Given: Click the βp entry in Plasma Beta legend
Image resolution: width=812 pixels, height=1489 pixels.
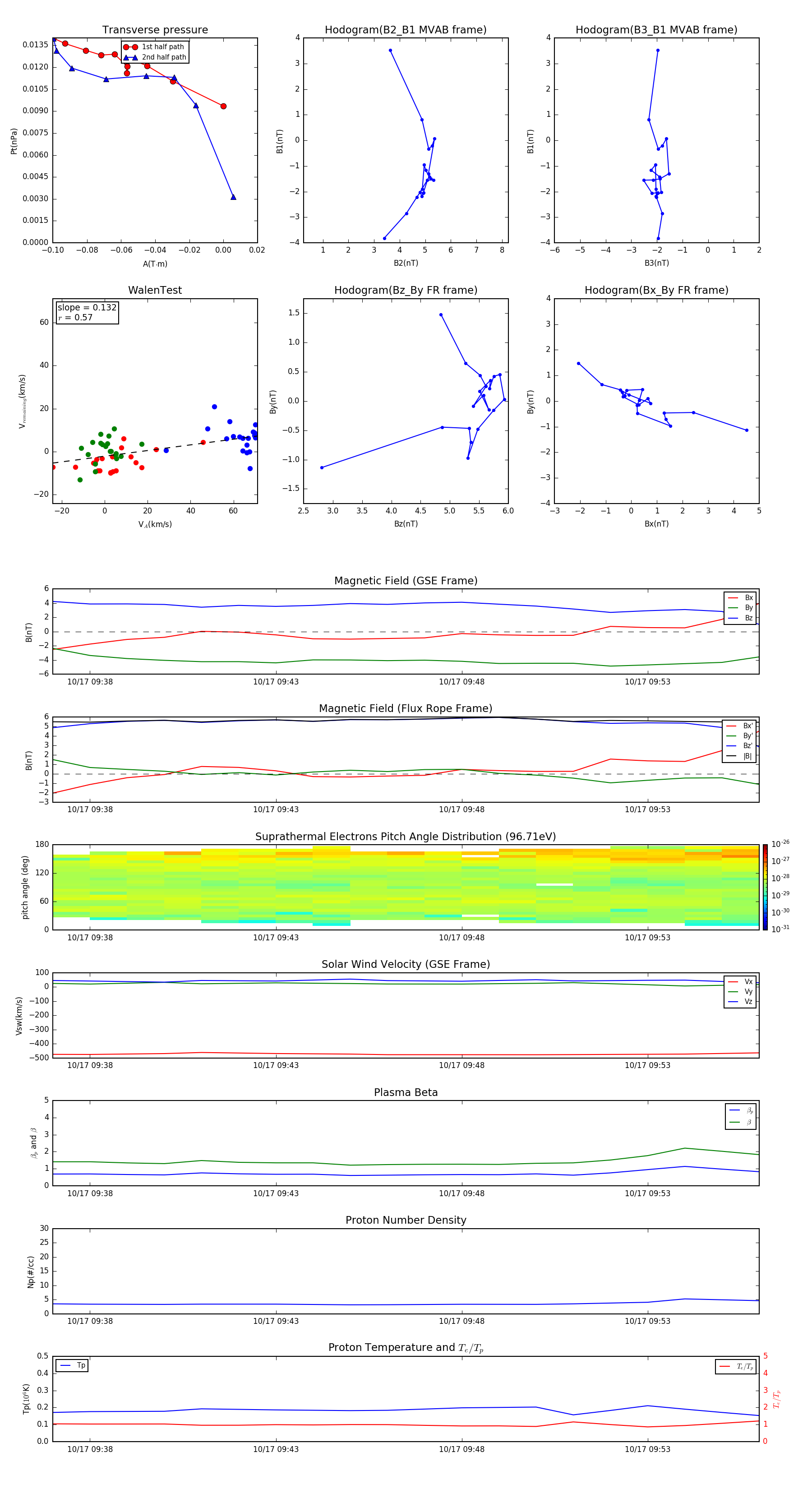Looking at the screenshot, I should coord(741,1110).
